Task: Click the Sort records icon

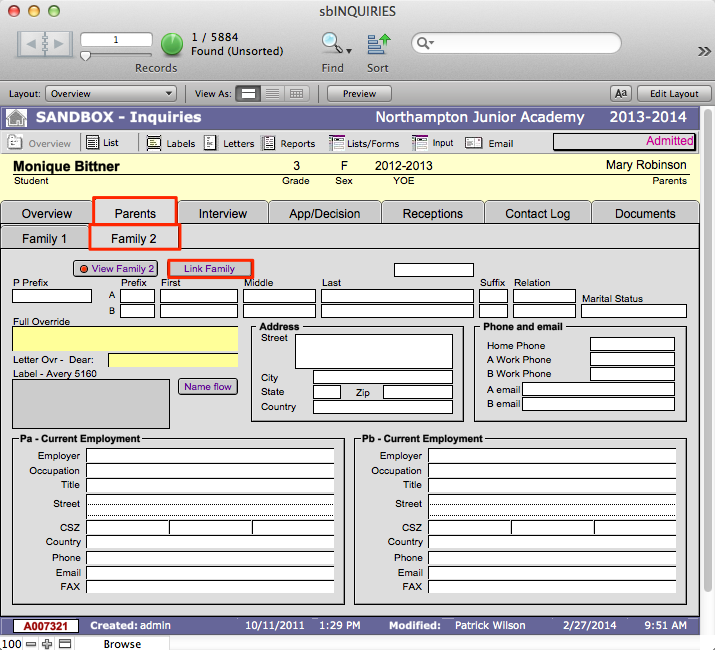Action: pos(378,43)
